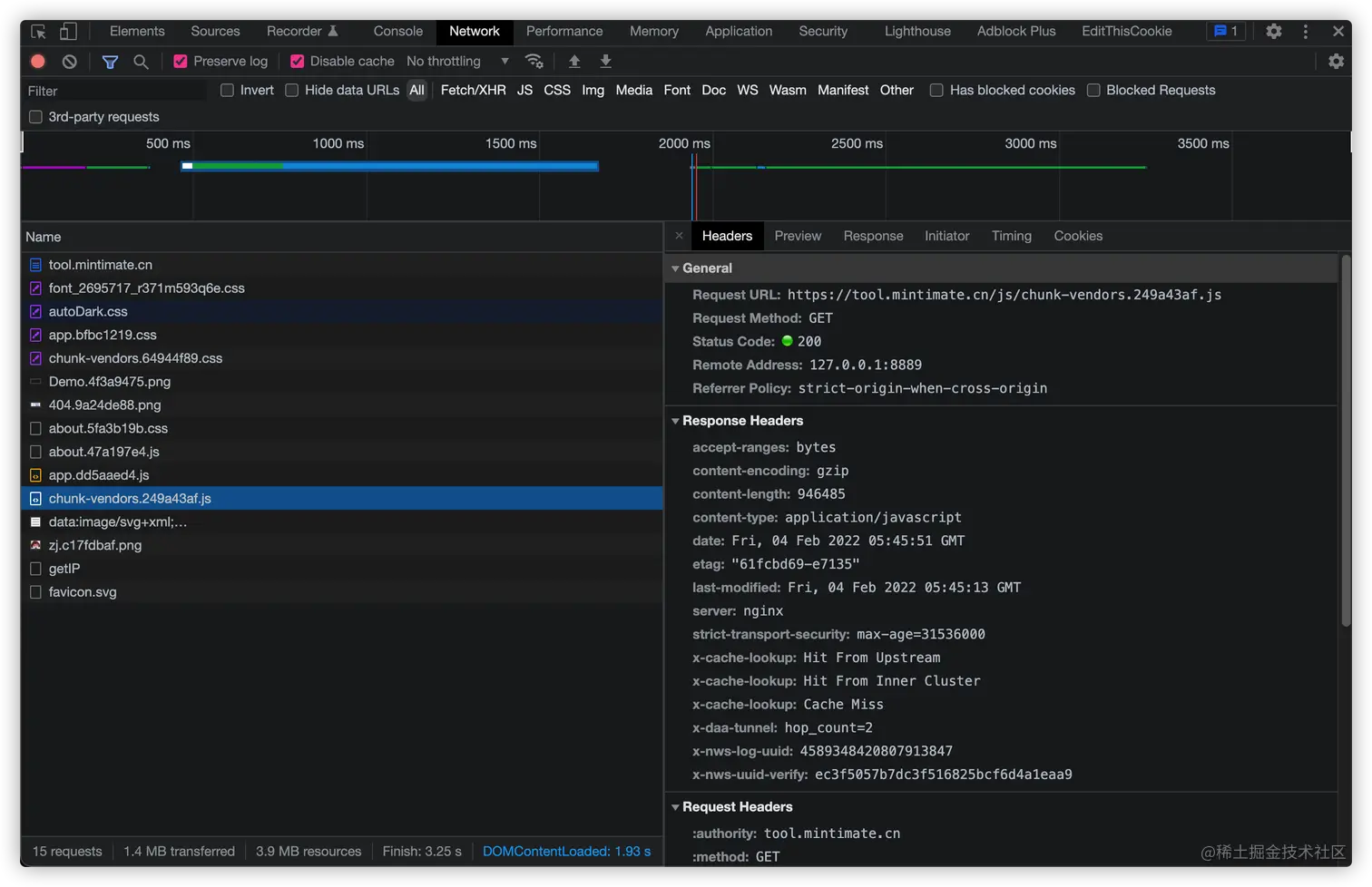The image size is (1372, 887).
Task: Open DevTools settings gear
Action: [1274, 32]
